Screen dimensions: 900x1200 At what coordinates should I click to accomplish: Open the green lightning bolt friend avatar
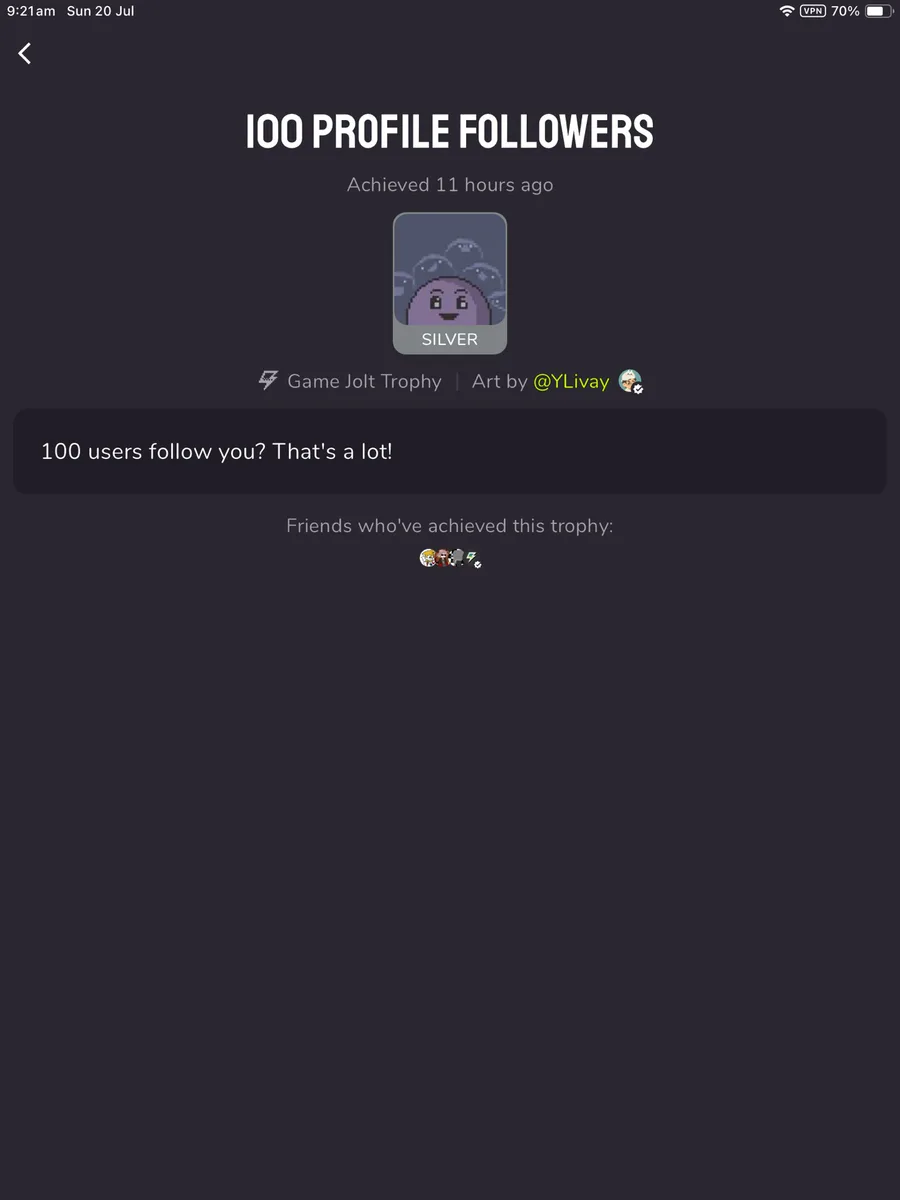pyautogui.click(x=471, y=558)
